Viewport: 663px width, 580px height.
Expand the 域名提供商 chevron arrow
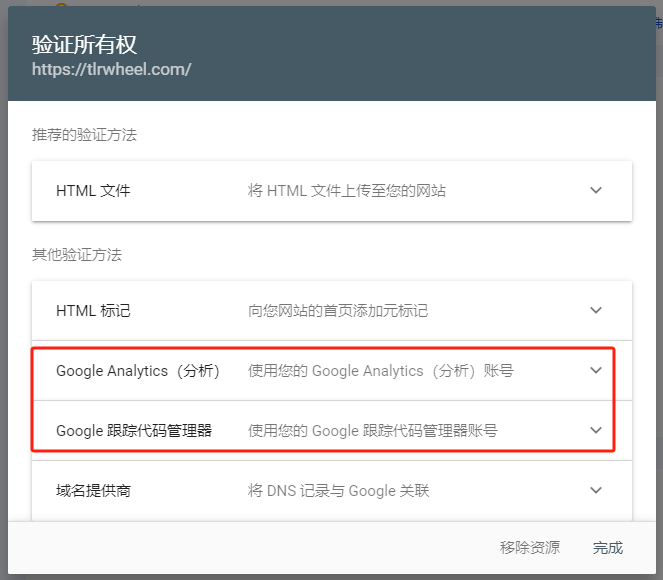(596, 490)
